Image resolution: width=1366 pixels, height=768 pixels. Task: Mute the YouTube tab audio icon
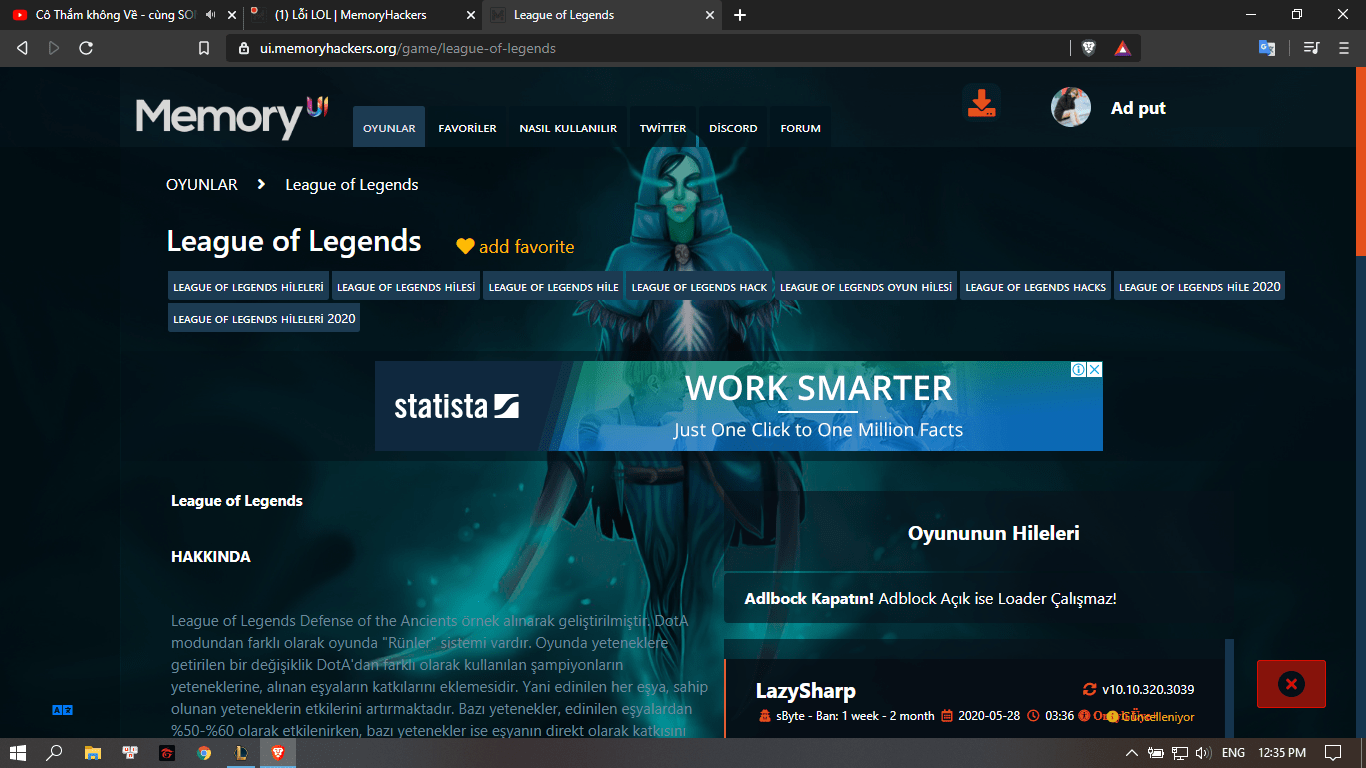(x=210, y=15)
